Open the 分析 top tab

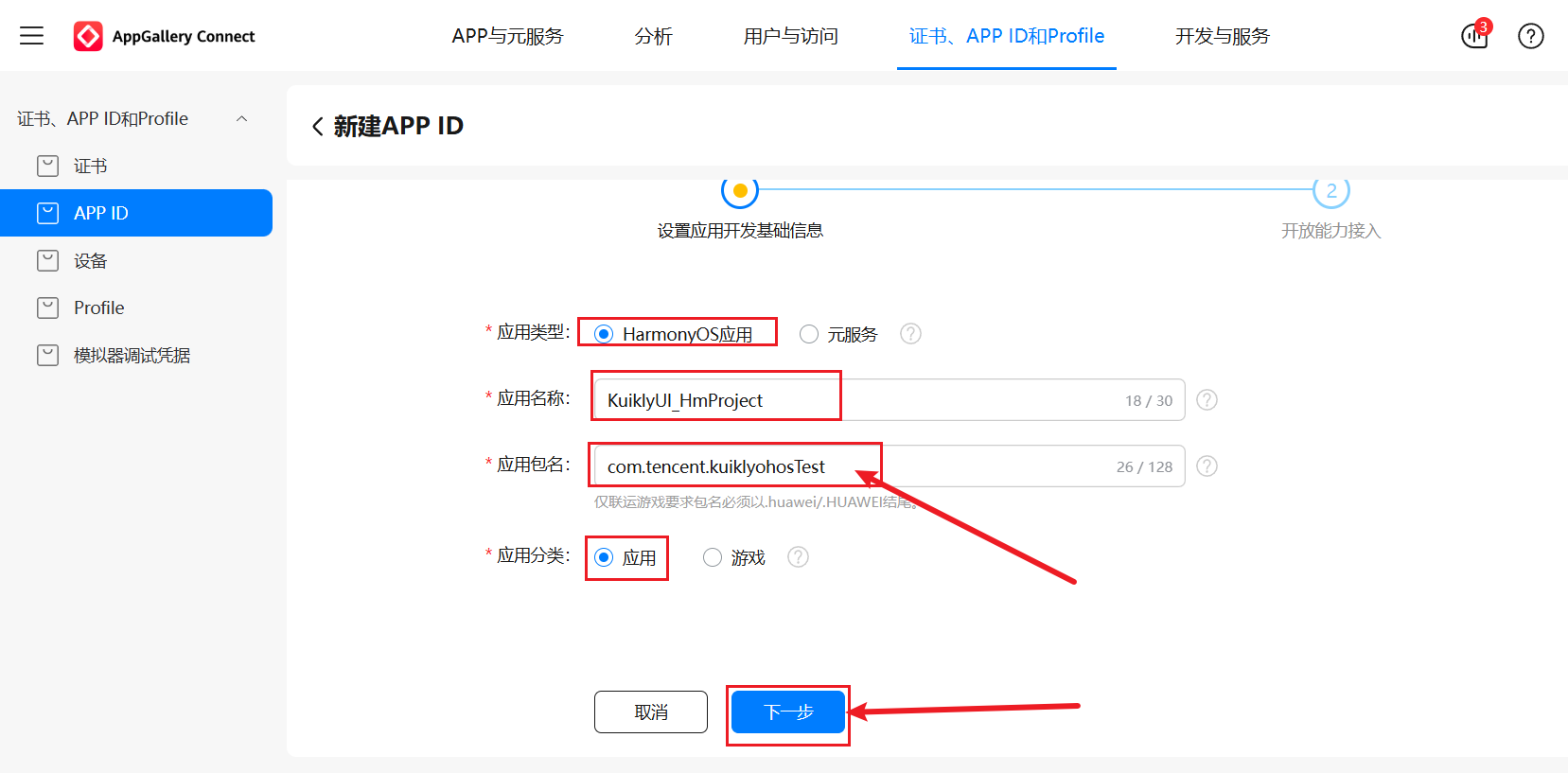click(x=653, y=36)
